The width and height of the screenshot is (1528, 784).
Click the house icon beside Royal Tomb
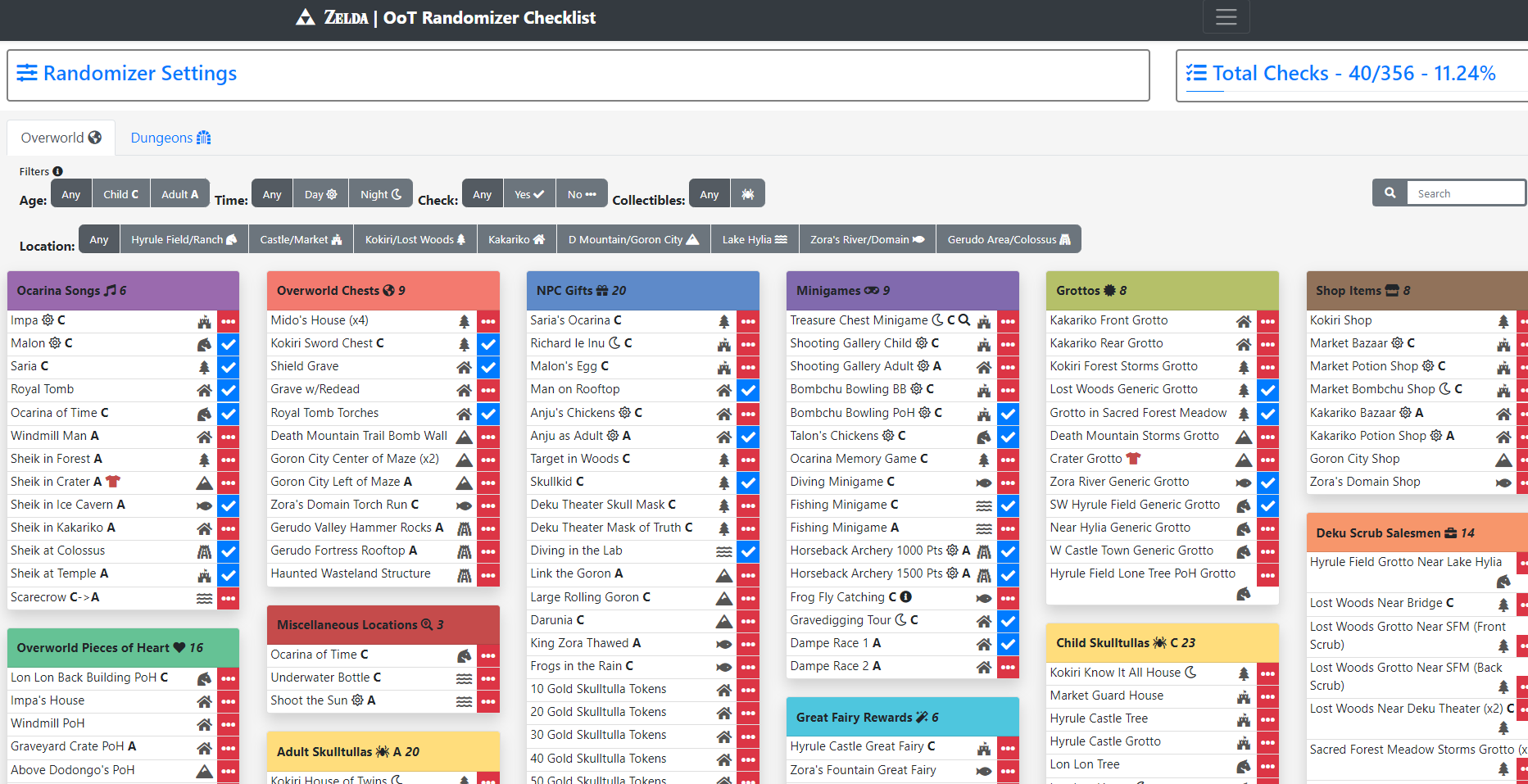coord(204,390)
